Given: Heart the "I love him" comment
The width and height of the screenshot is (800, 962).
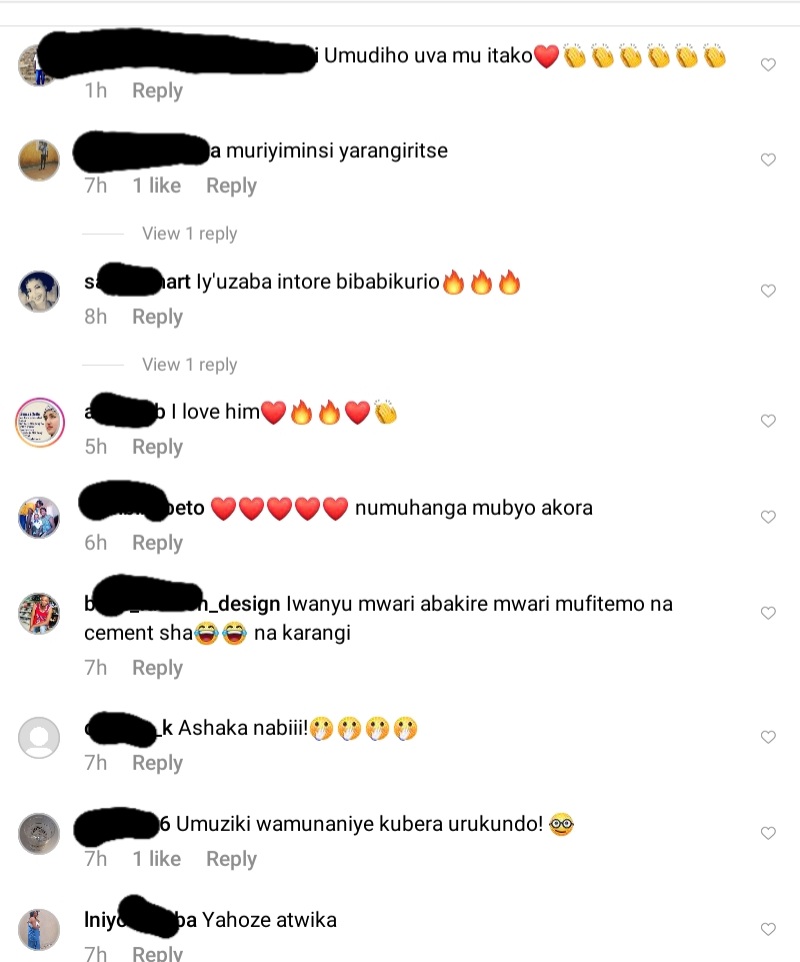Looking at the screenshot, I should click(x=768, y=421).
